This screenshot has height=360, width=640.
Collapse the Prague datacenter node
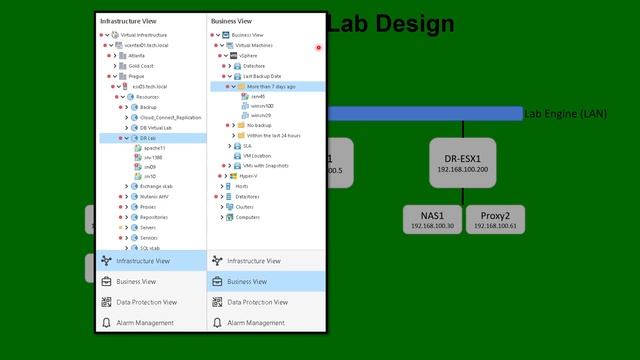coord(115,76)
